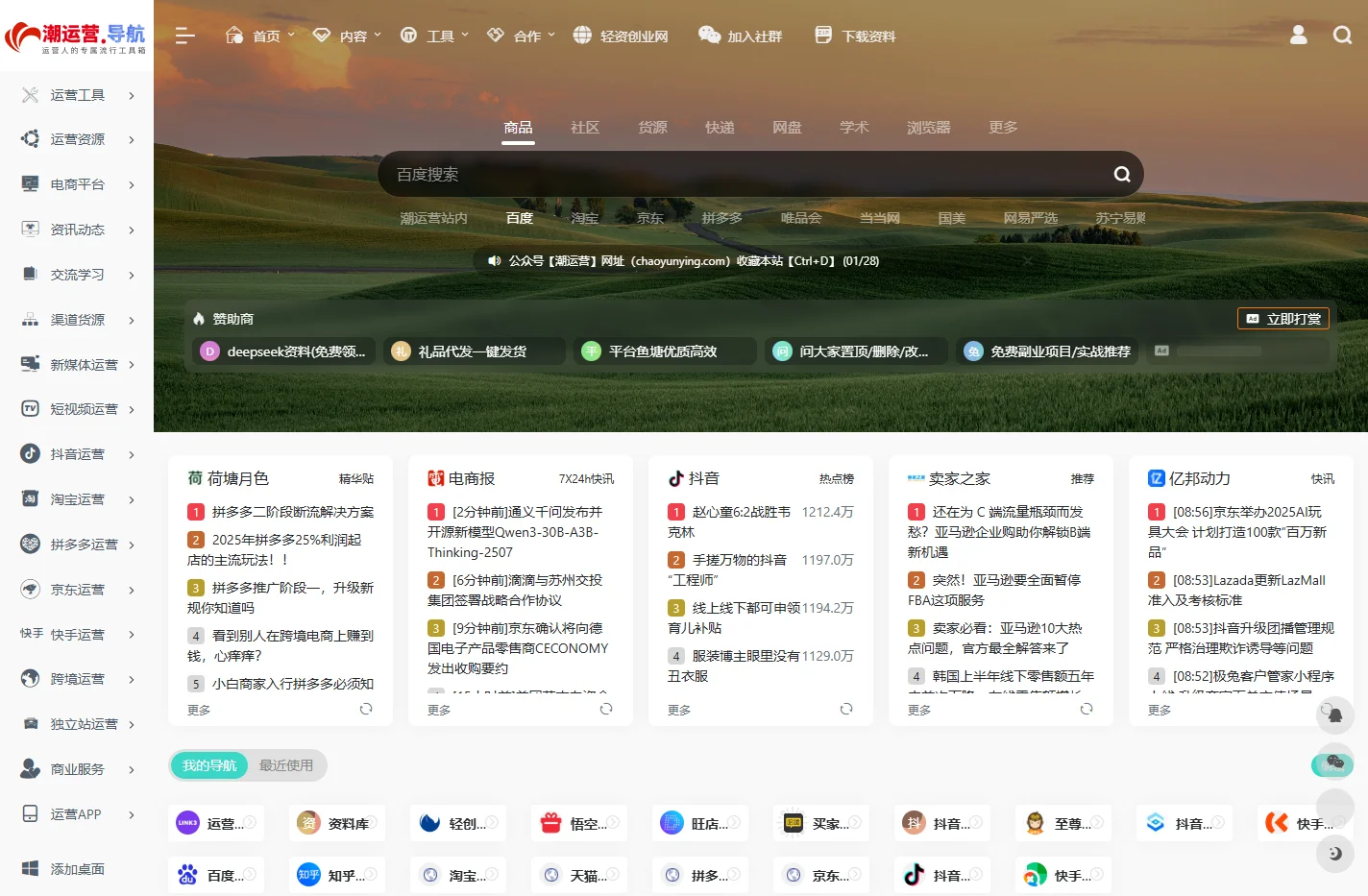Select 唯品会 as the search engine
The image size is (1368, 896).
801,218
